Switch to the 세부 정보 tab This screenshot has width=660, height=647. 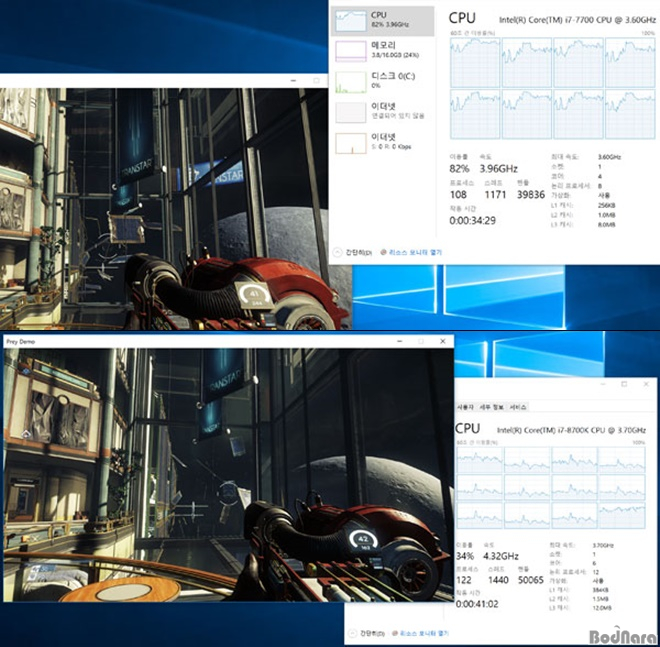point(491,407)
